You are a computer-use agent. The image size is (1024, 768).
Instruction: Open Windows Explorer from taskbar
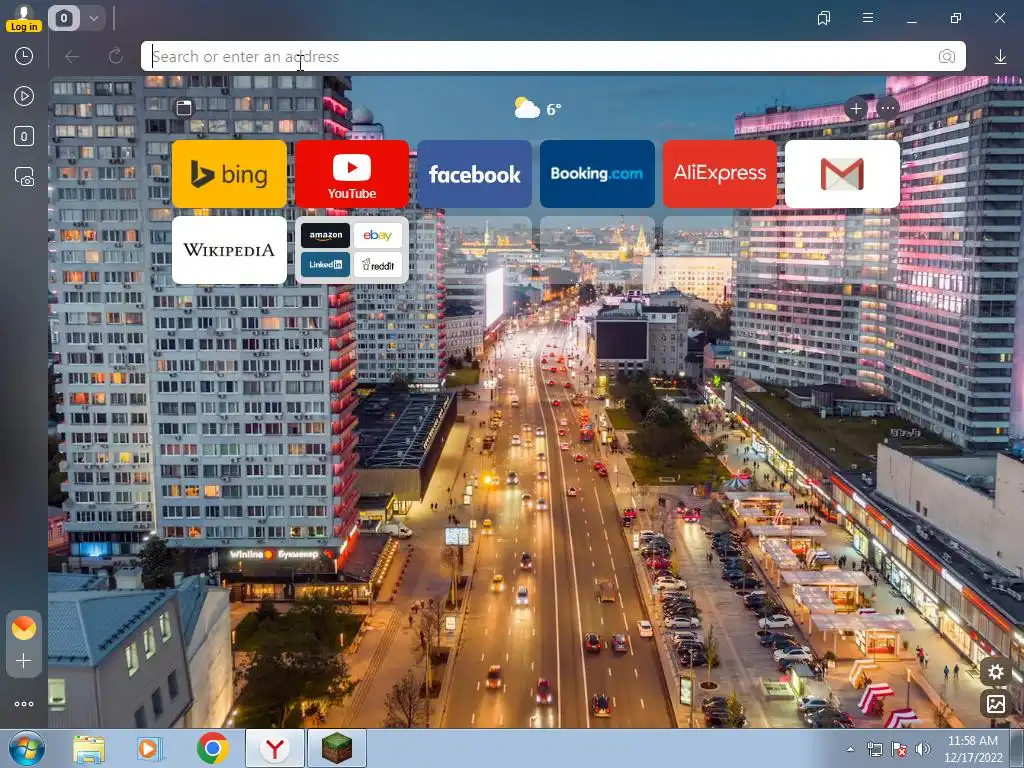click(x=89, y=749)
